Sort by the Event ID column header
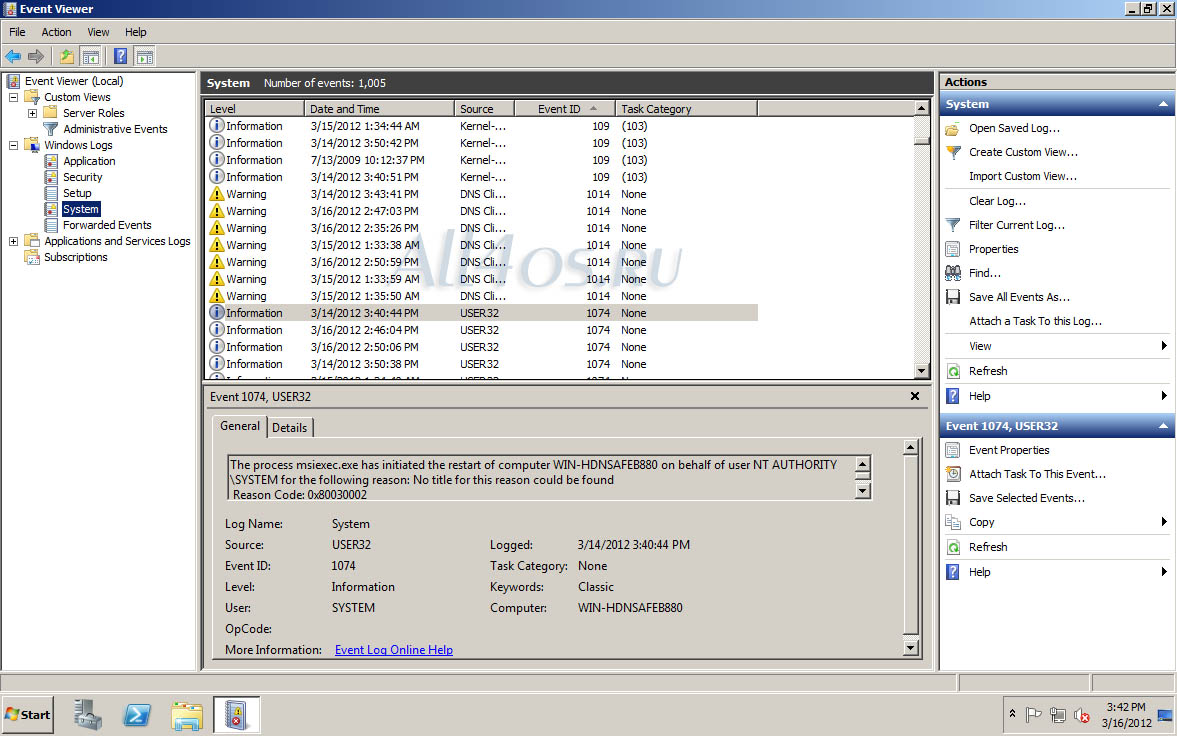1177x736 pixels. pyautogui.click(x=565, y=109)
